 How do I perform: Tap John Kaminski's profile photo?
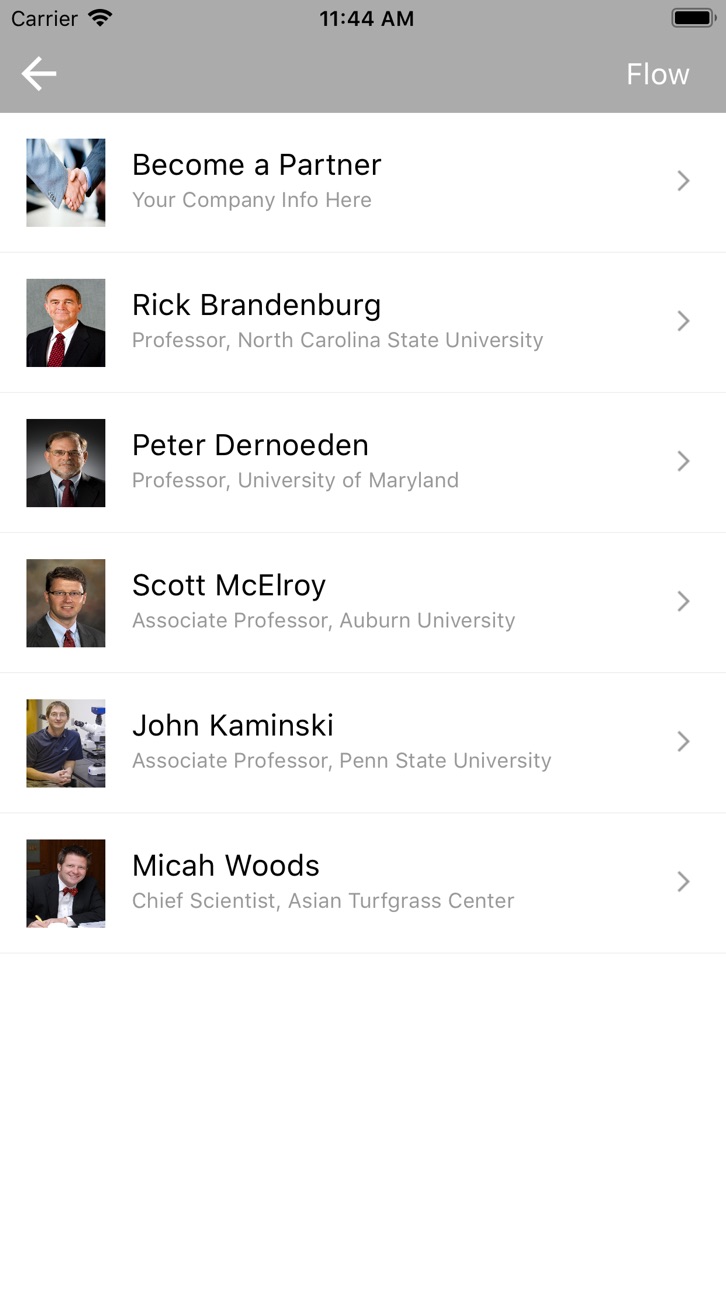point(66,743)
